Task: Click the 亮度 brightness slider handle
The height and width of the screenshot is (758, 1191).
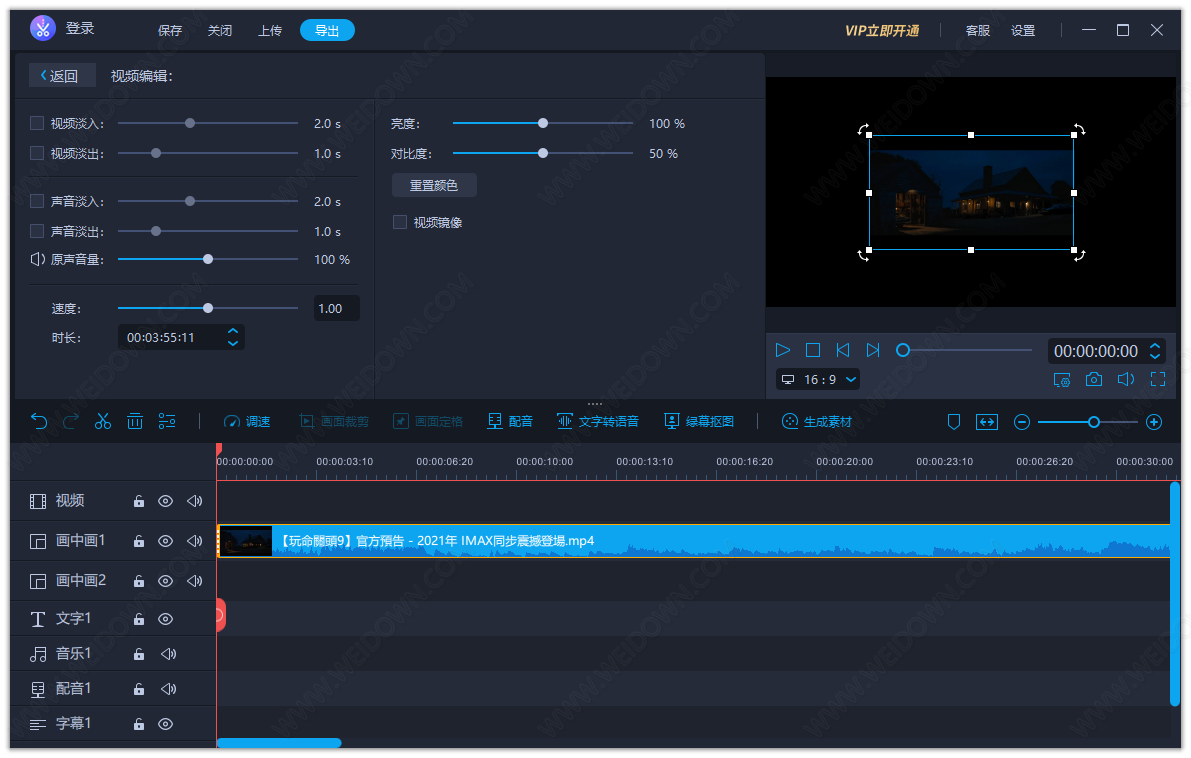Action: click(543, 124)
